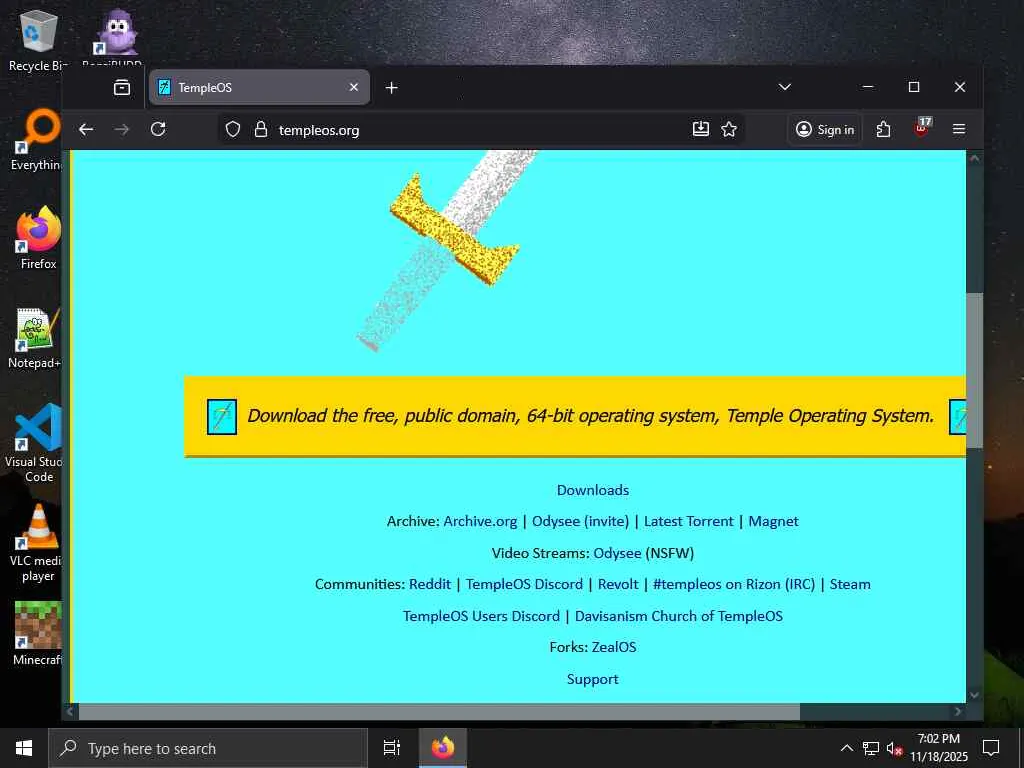Select the Visual Studio Code desktop shortcut
The image size is (1024, 768).
pyautogui.click(x=33, y=443)
